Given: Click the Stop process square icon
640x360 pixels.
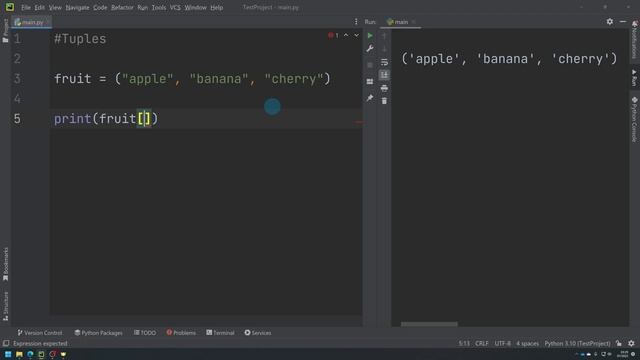Looking at the screenshot, I should point(370,65).
